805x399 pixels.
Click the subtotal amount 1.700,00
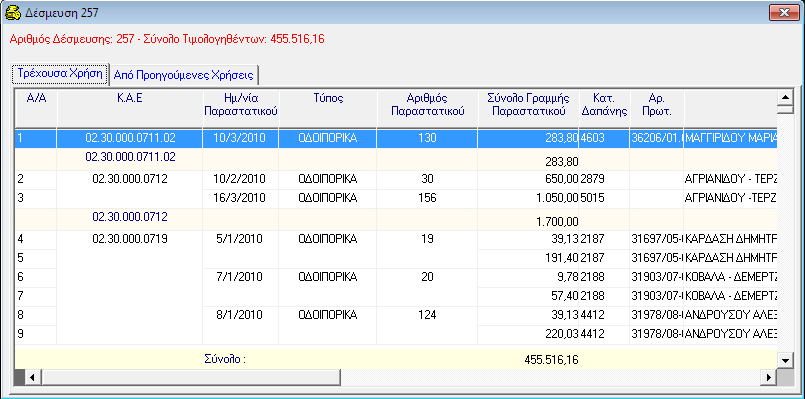pyautogui.click(x=557, y=222)
